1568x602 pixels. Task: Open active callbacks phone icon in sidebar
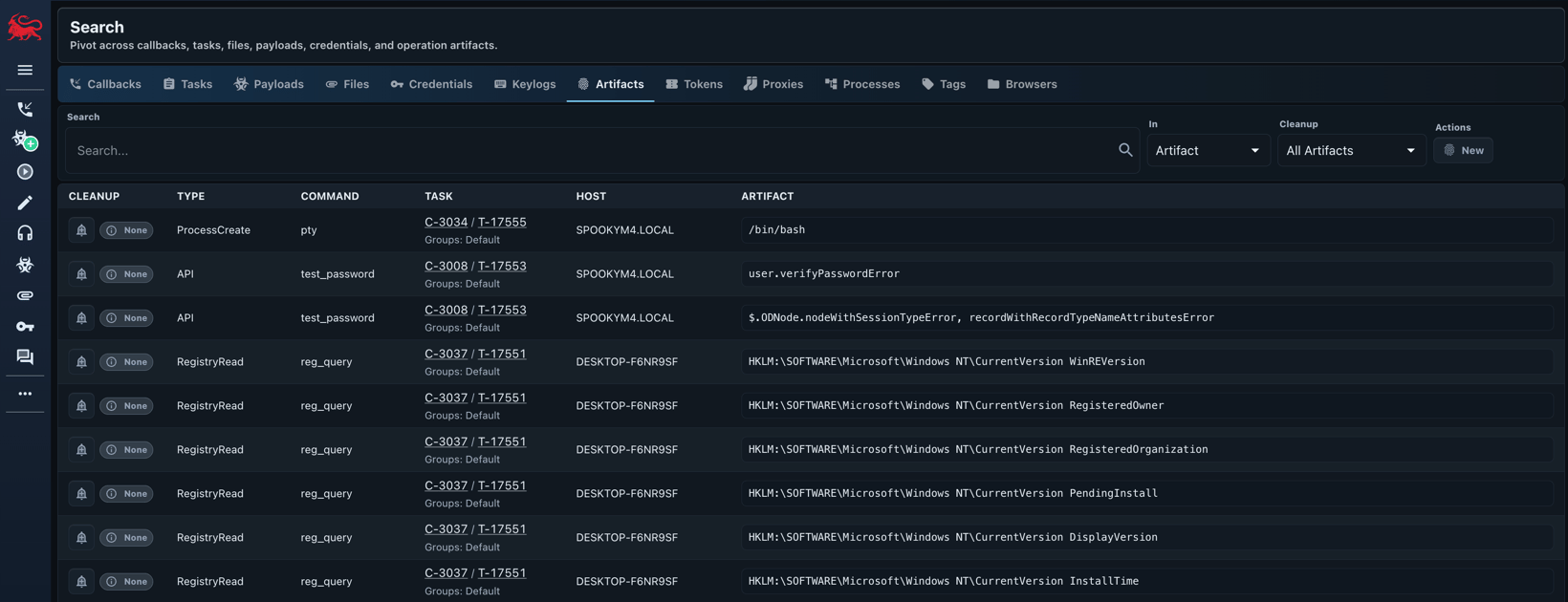click(x=25, y=109)
